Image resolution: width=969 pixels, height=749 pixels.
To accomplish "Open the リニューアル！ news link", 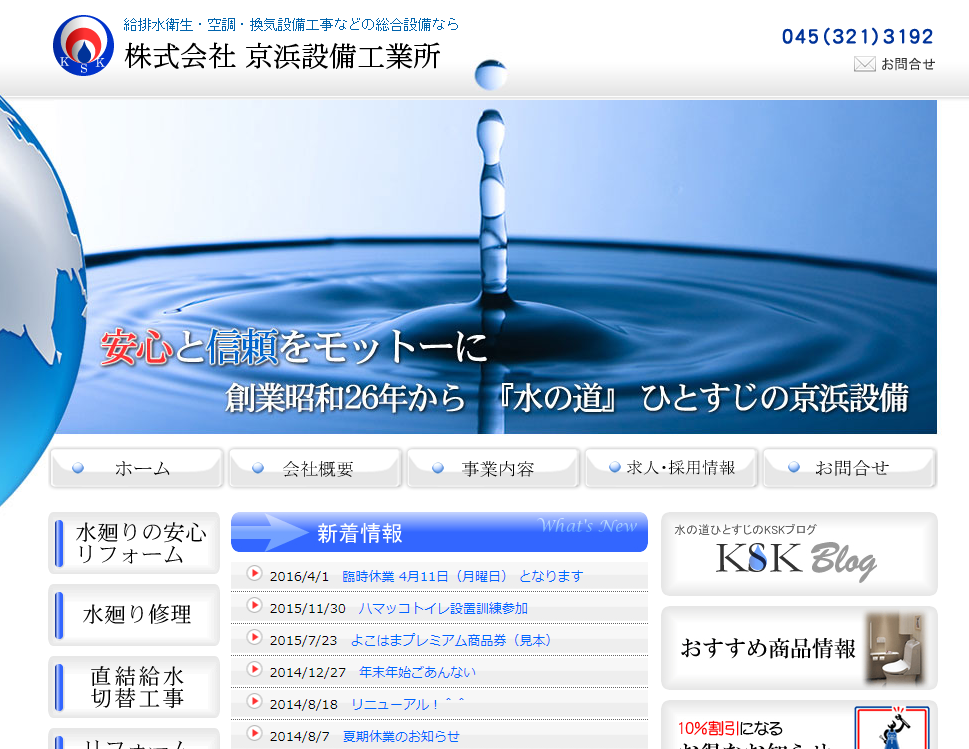I will (407, 705).
